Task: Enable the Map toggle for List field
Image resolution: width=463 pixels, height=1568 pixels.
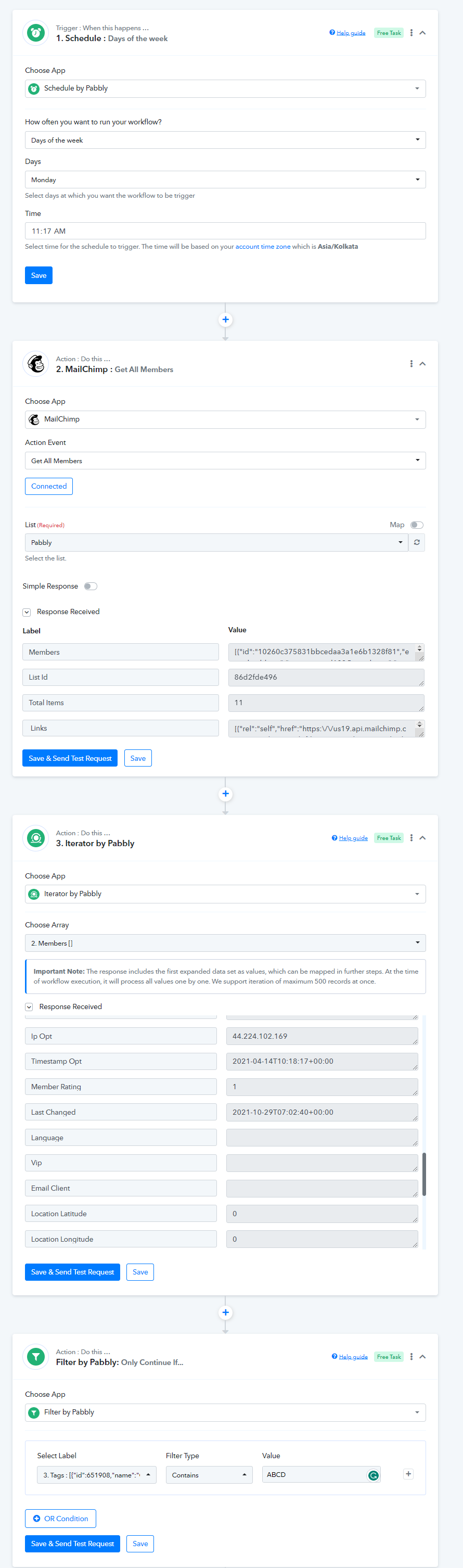Action: tap(417, 525)
